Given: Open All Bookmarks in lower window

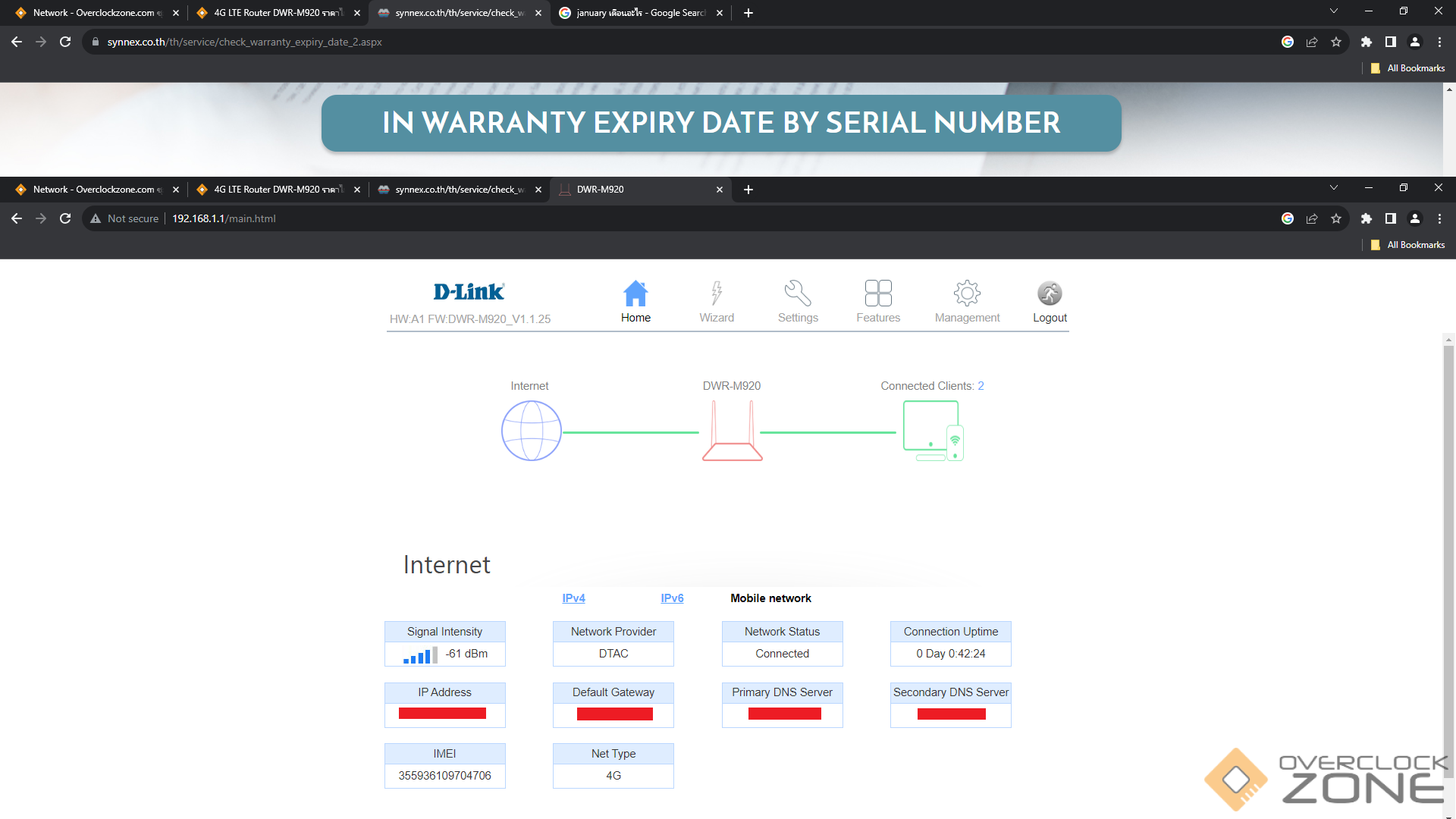Looking at the screenshot, I should 1408,245.
